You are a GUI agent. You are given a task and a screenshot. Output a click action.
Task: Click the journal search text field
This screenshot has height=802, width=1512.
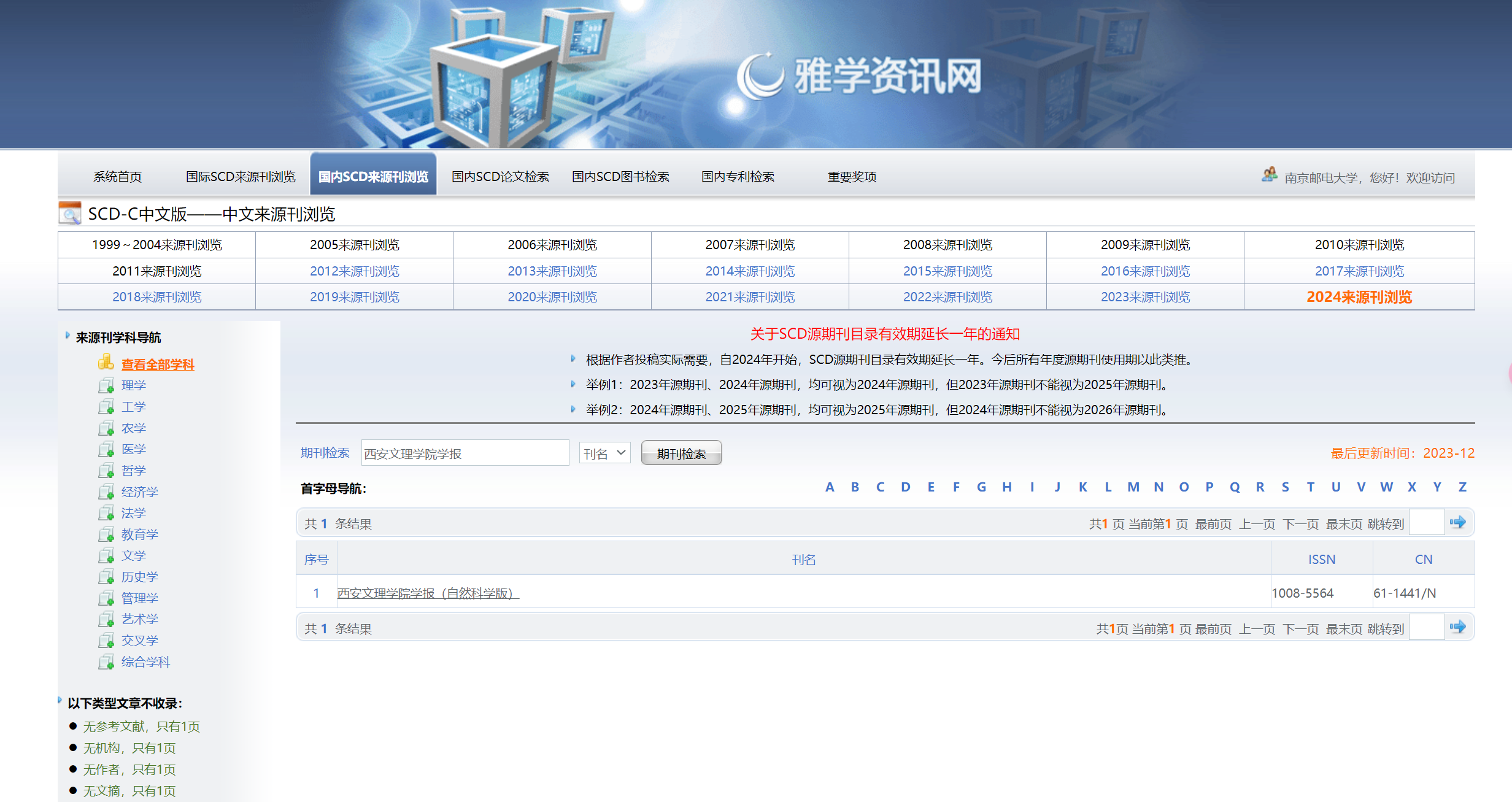coord(465,453)
